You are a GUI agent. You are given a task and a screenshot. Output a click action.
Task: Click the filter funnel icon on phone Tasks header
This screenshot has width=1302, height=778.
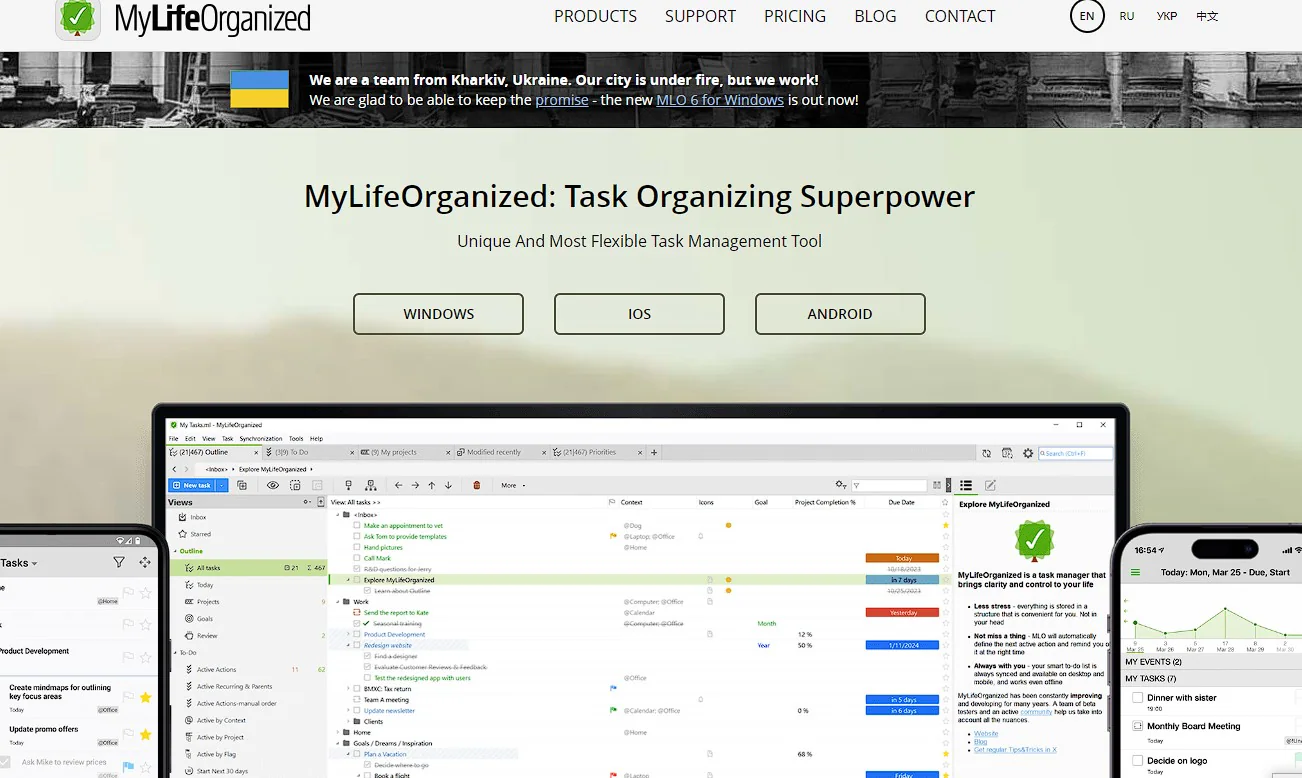[x=119, y=562]
